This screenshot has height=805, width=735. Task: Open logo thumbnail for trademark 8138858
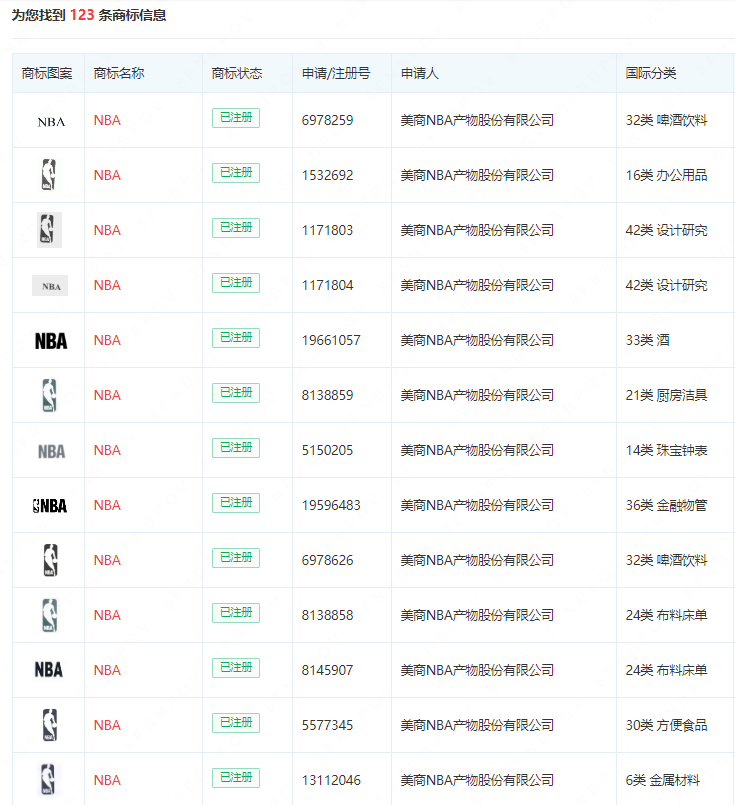click(x=50, y=615)
